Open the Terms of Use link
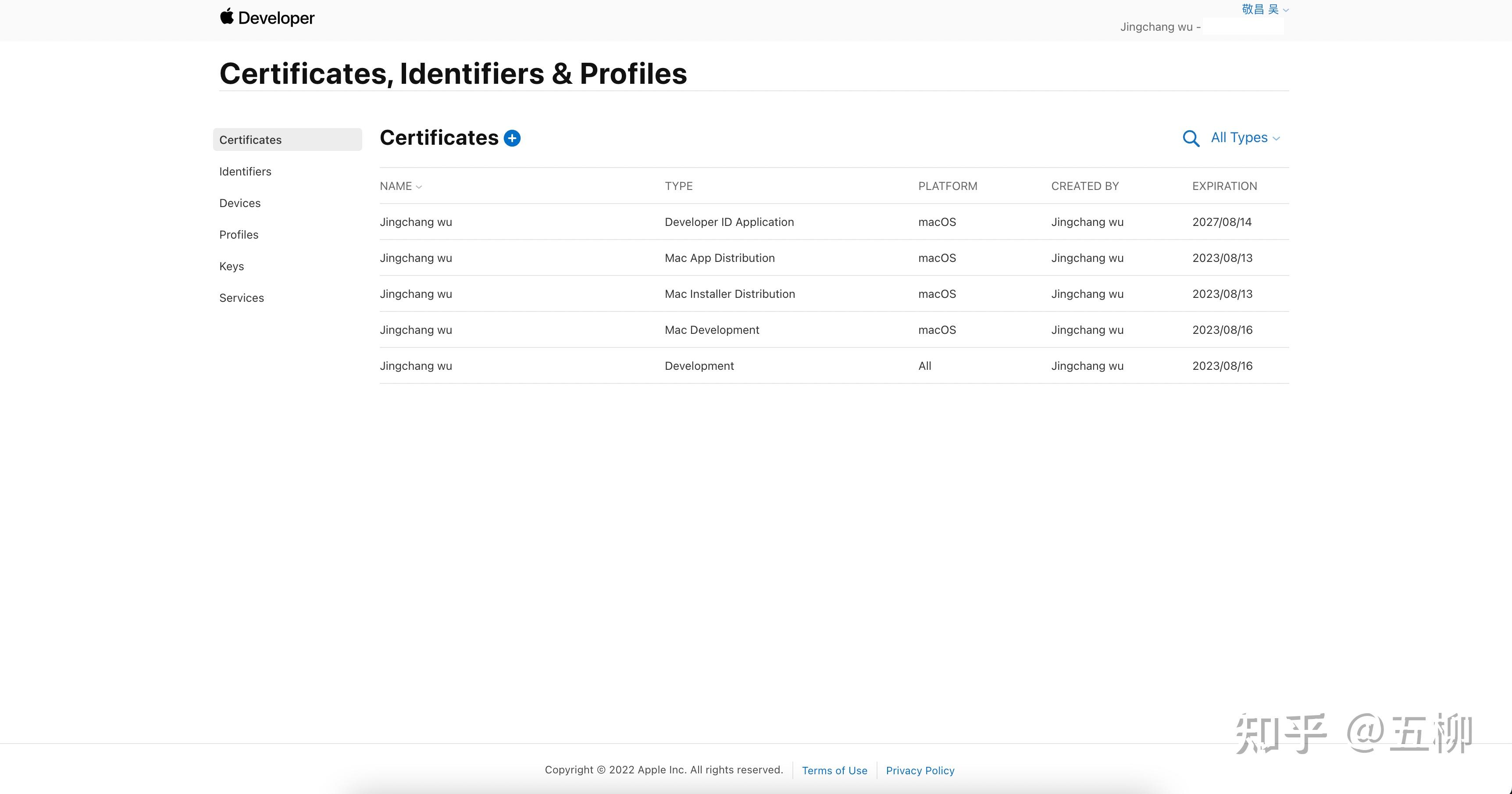Screen dimensions: 1512x794 pos(834,770)
